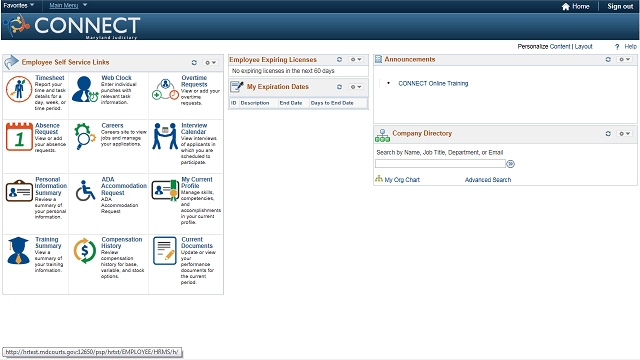Click the ID column header
Viewport: 640px width, 360px height.
tap(233, 103)
